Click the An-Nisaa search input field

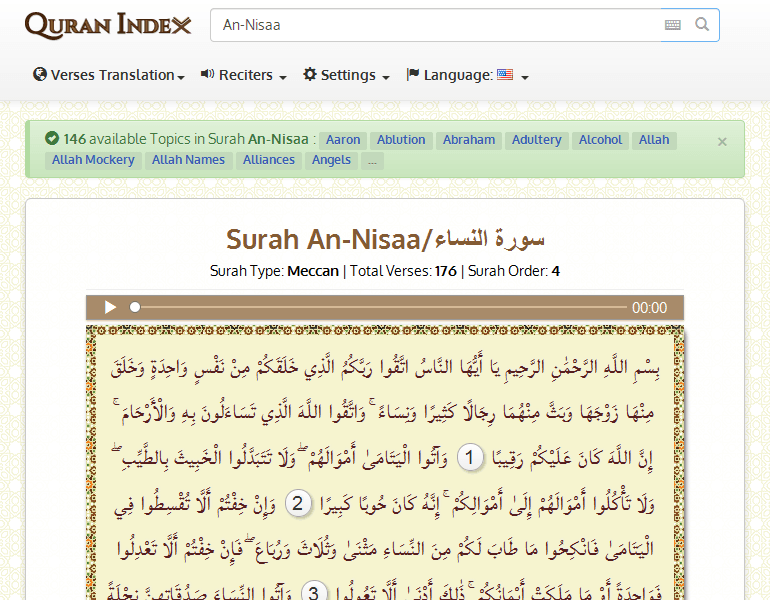(x=435, y=25)
